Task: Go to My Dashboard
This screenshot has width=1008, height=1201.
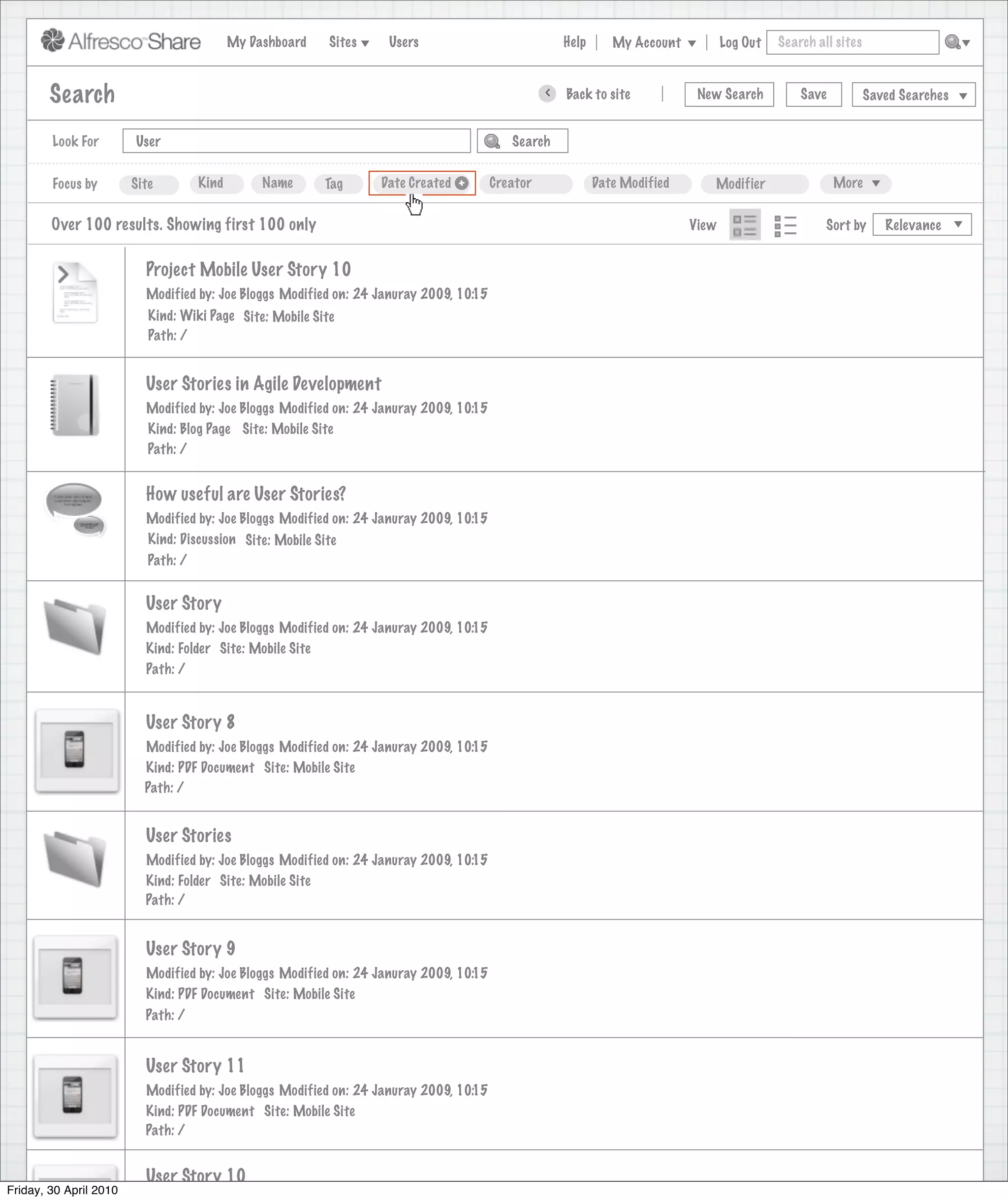Action: [266, 42]
